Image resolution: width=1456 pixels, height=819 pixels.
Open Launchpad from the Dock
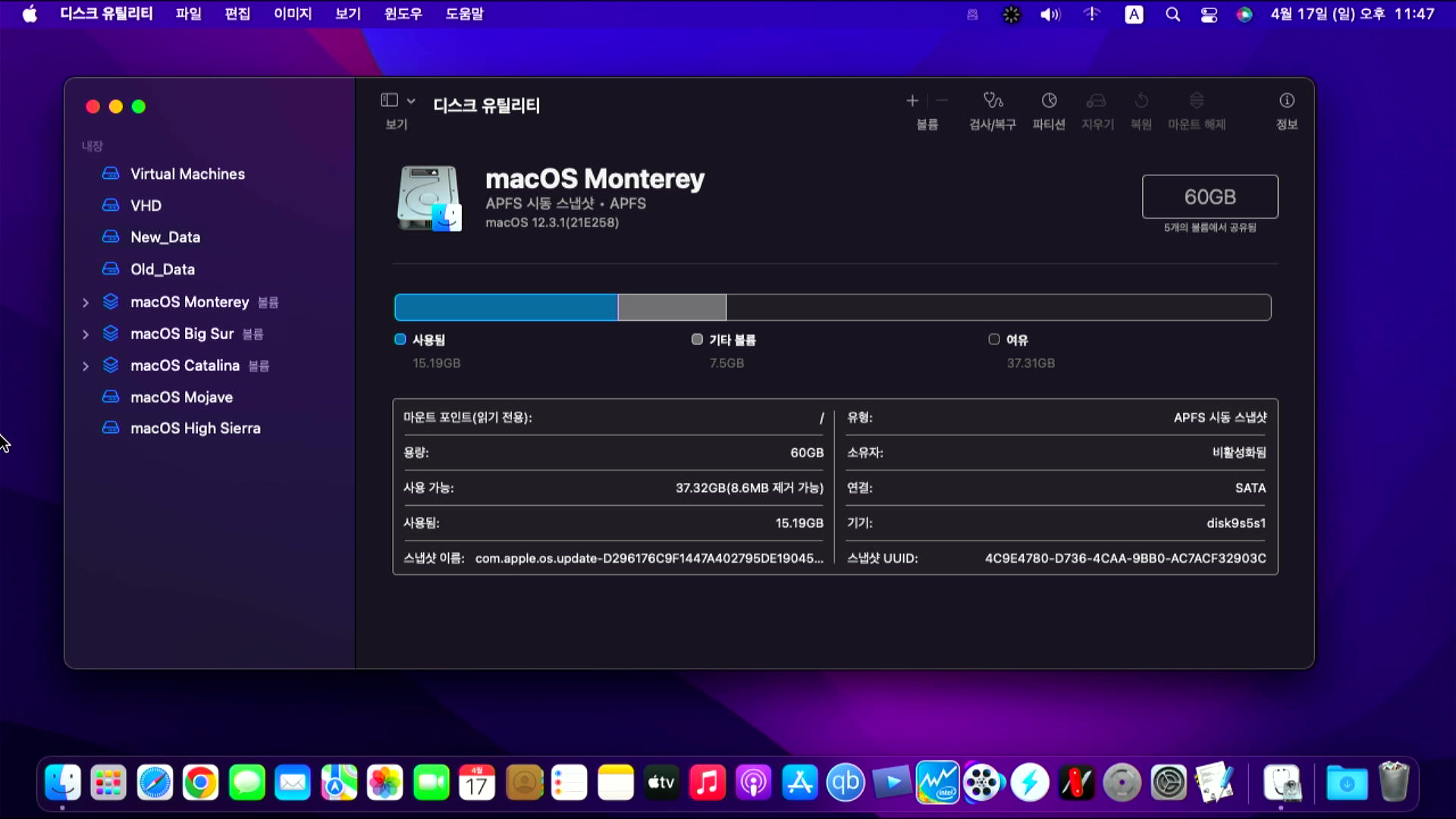tap(108, 783)
